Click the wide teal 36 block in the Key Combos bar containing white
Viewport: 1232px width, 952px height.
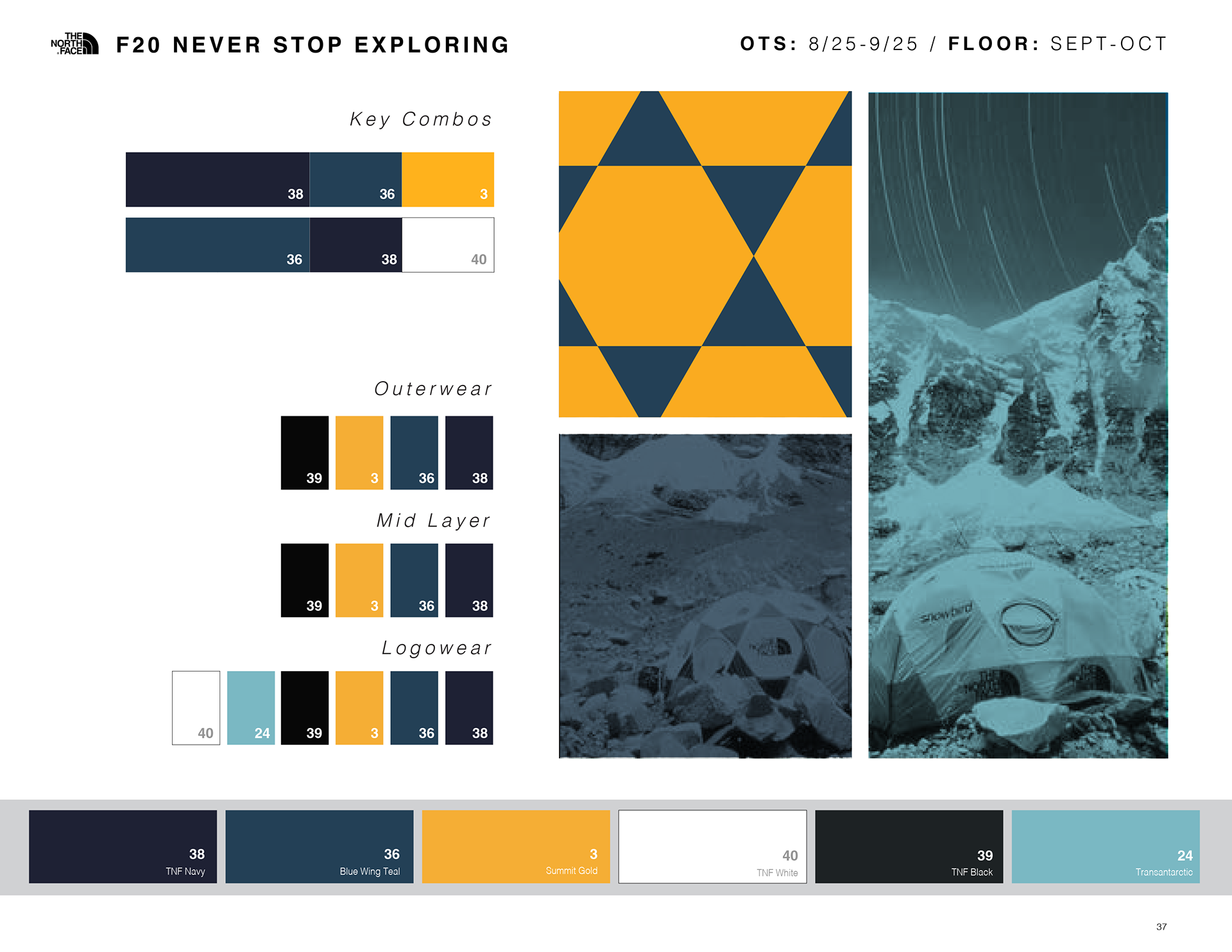pos(218,245)
